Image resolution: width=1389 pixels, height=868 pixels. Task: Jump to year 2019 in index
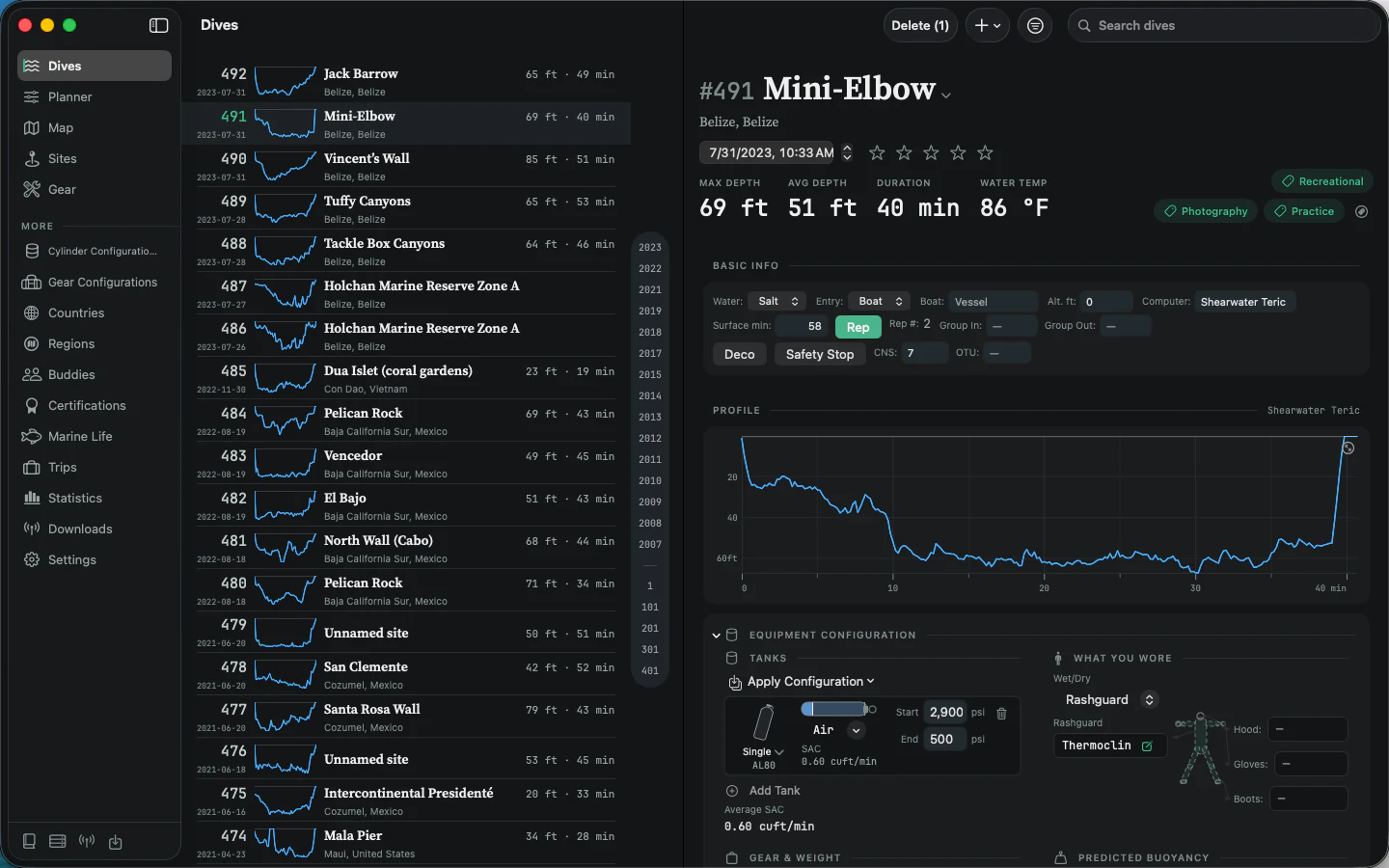pyautogui.click(x=650, y=311)
